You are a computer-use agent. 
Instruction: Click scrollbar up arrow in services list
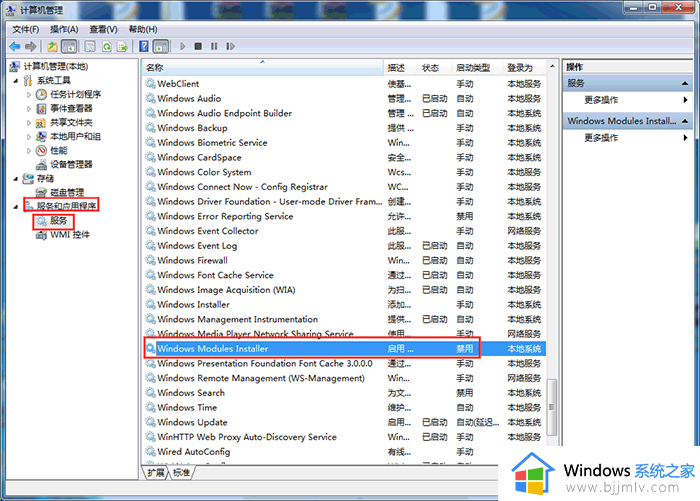pyautogui.click(x=552, y=67)
